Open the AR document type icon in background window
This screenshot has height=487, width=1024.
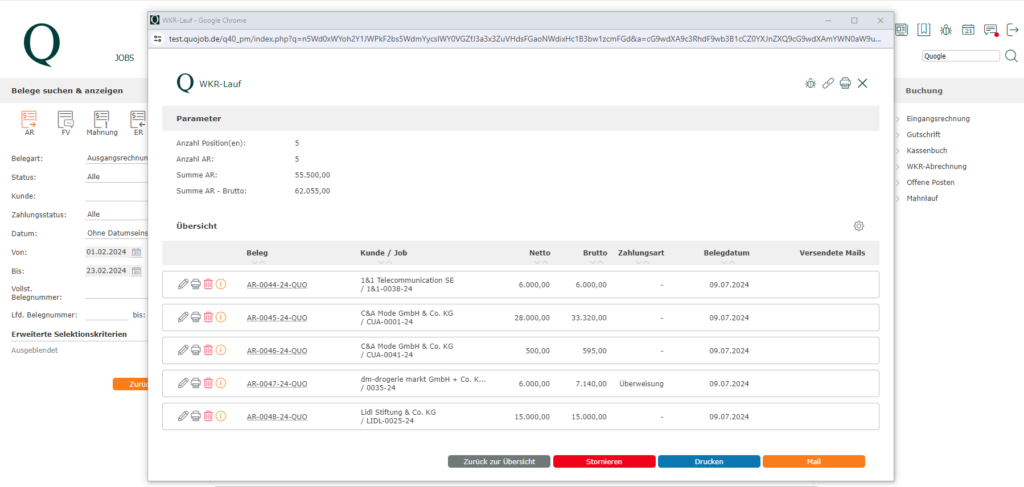(x=29, y=122)
